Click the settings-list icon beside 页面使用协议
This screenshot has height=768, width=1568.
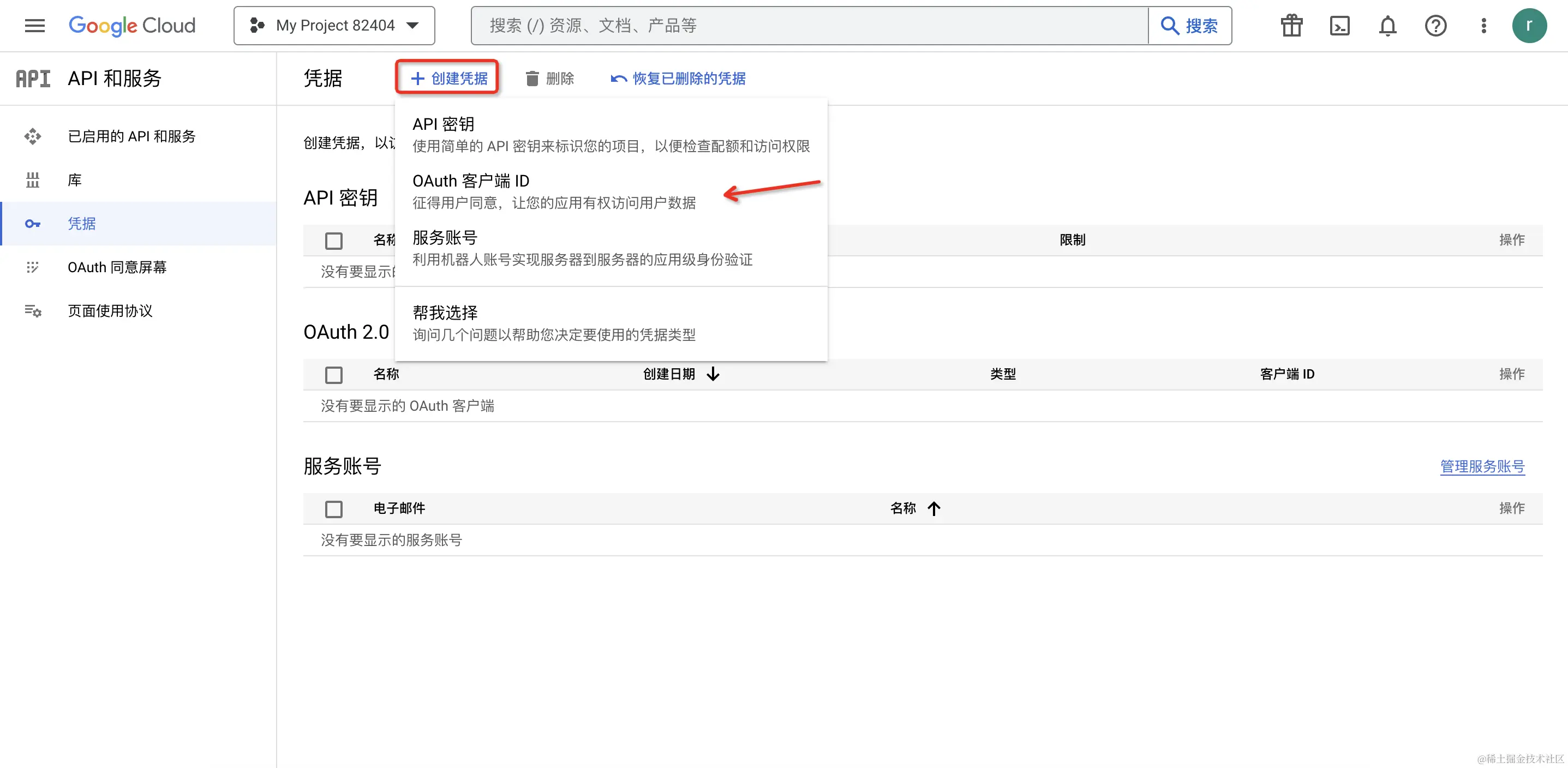pyautogui.click(x=33, y=311)
